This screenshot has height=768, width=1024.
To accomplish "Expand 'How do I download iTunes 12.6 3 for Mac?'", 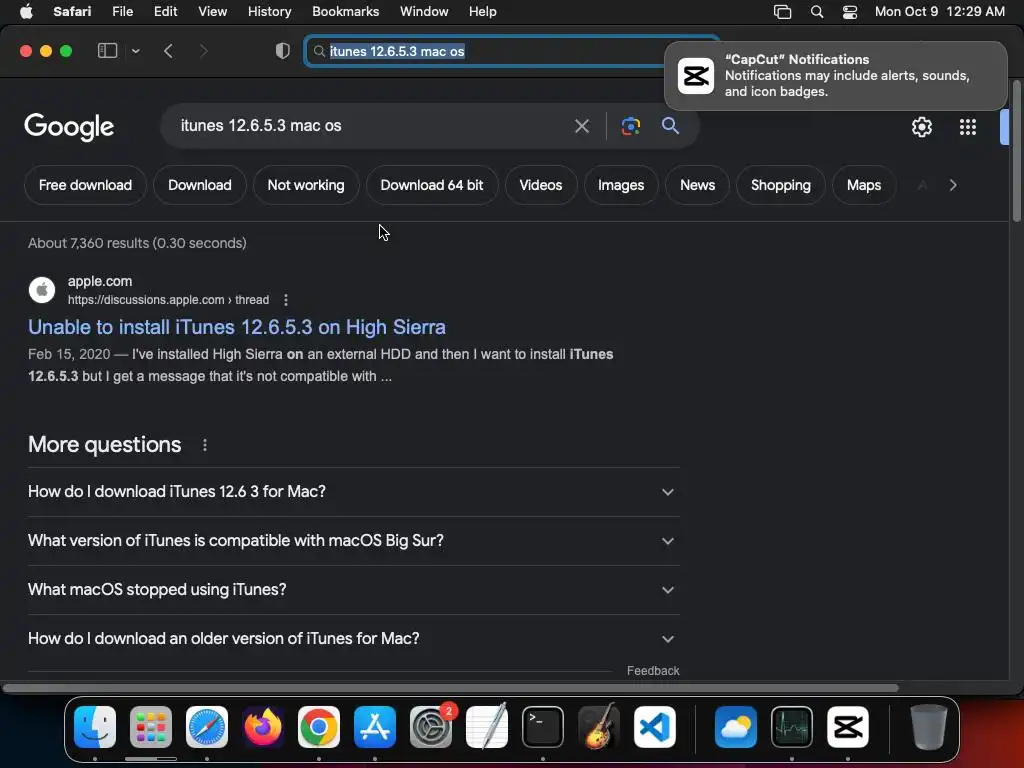I will [353, 492].
